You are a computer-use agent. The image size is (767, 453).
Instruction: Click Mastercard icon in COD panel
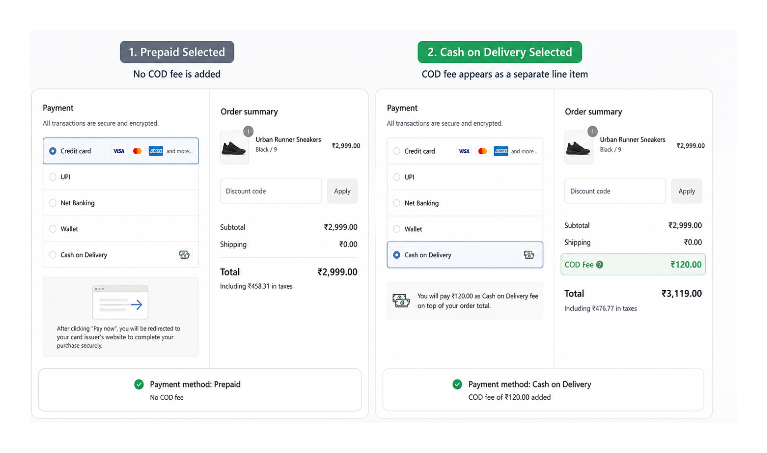click(x=482, y=151)
